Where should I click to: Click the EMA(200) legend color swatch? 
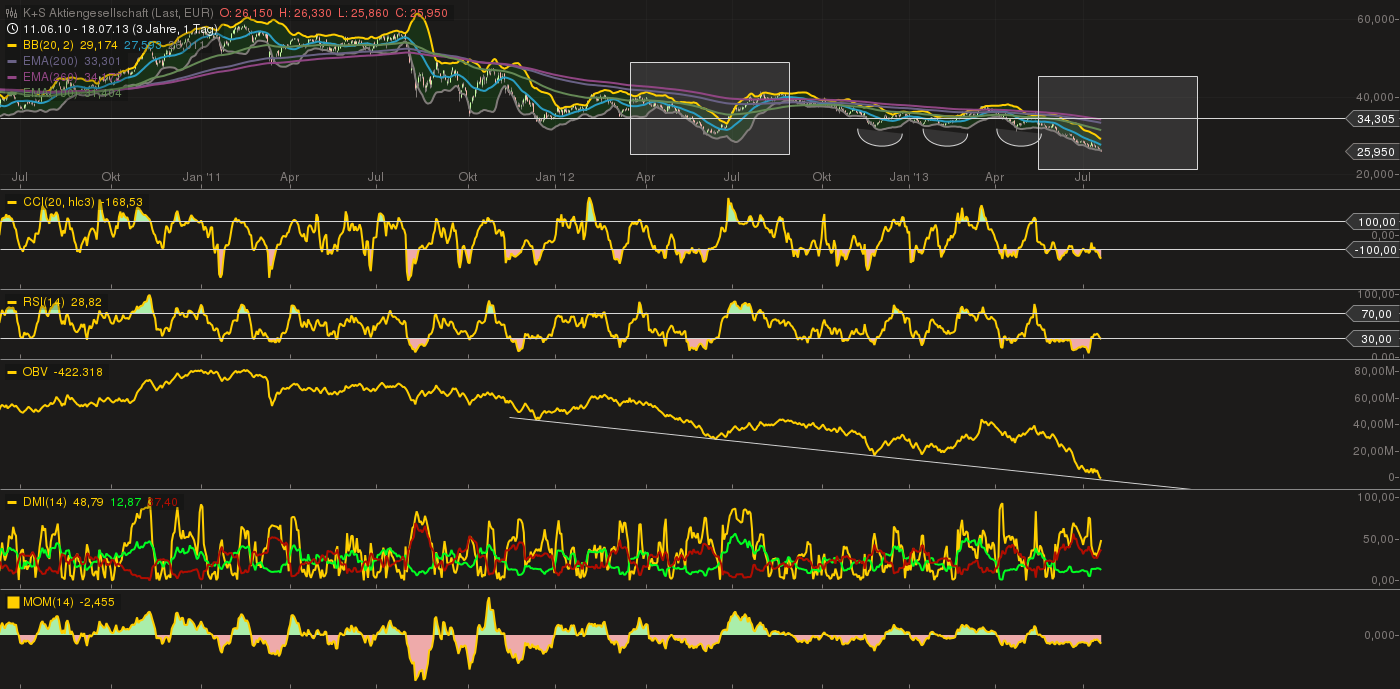click(x=12, y=61)
